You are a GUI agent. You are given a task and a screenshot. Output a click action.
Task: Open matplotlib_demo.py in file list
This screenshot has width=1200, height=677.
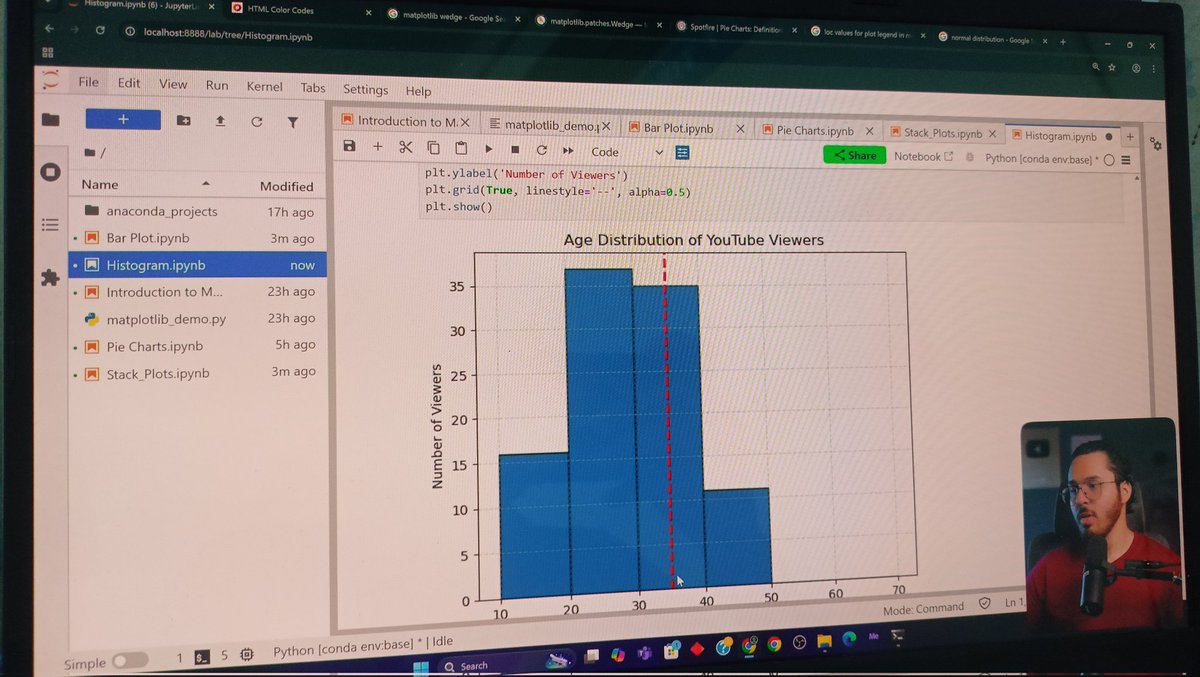click(198, 319)
